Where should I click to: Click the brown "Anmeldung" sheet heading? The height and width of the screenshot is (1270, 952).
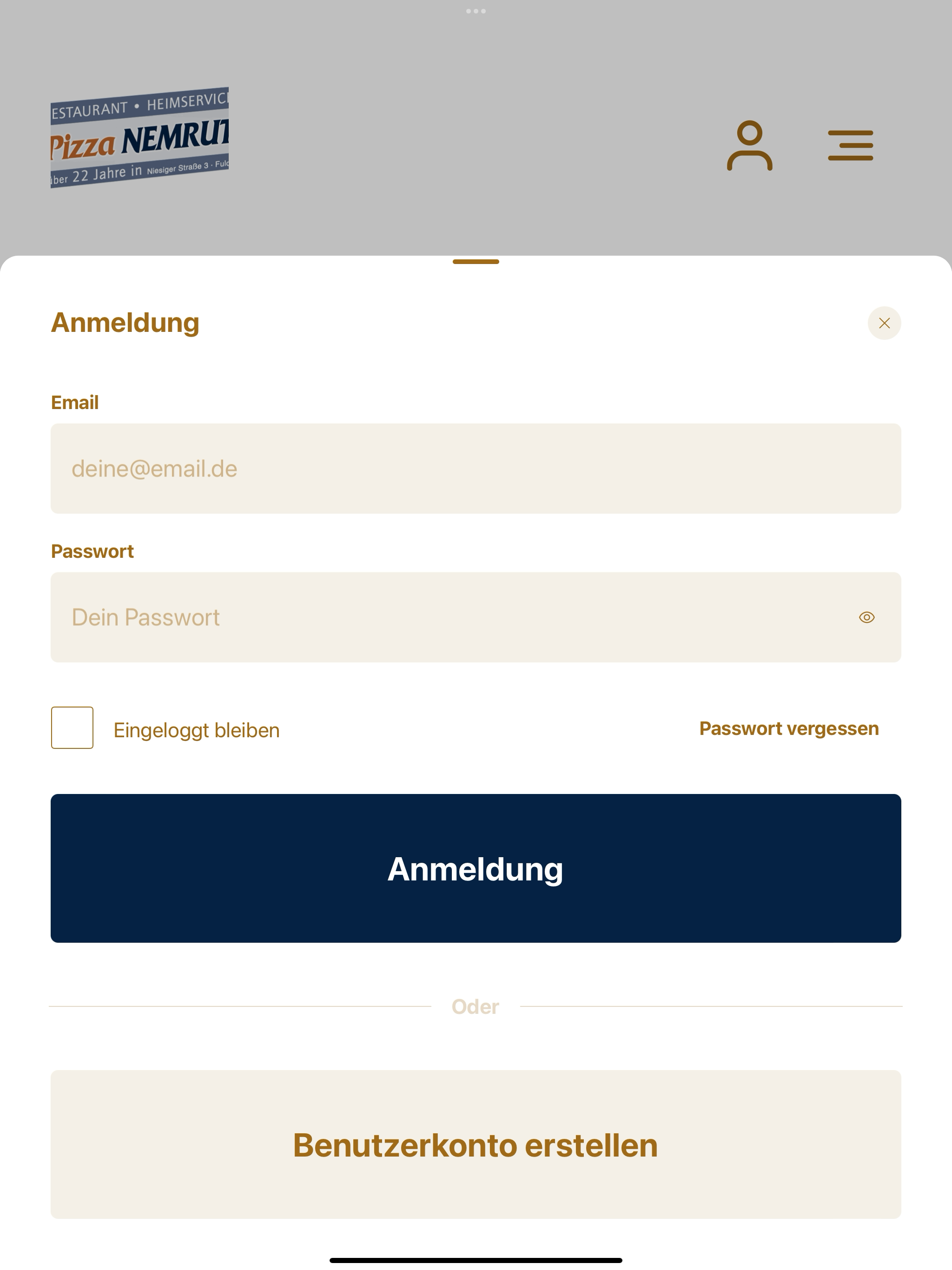click(x=125, y=323)
